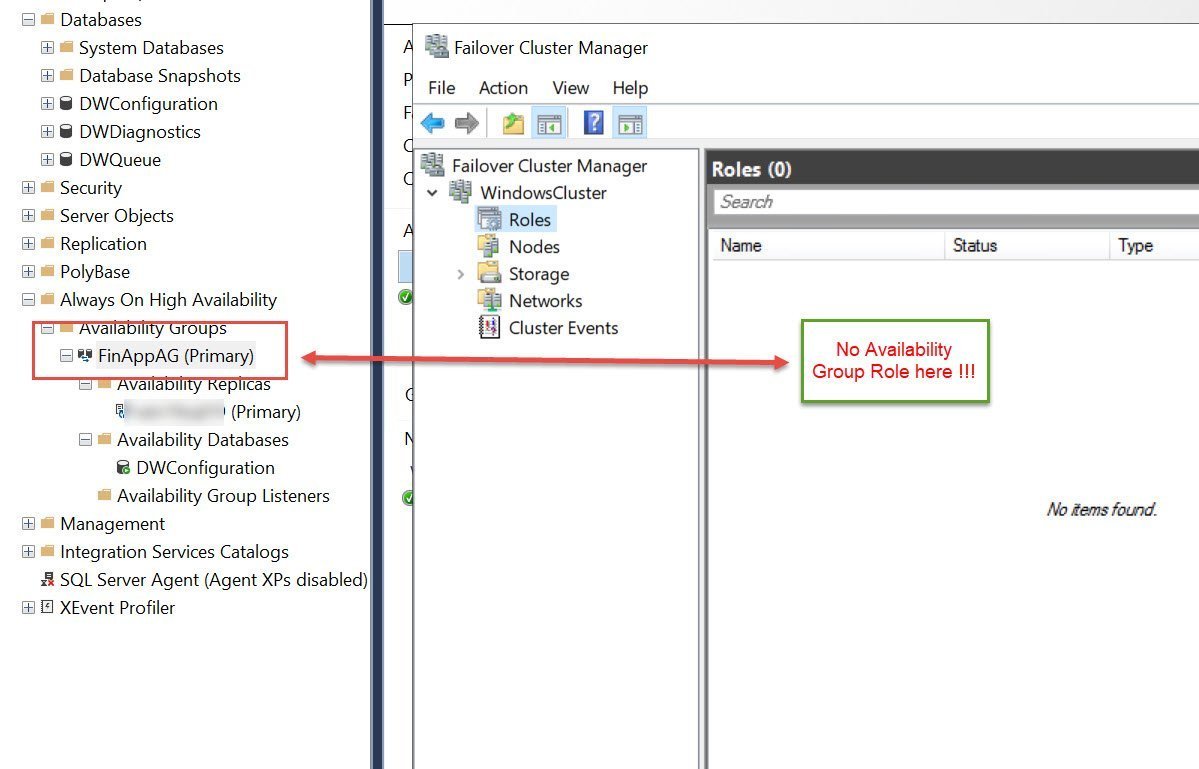Toggle the Show/Hide Console Tree toolbar icon
This screenshot has width=1199, height=769.
pos(549,123)
